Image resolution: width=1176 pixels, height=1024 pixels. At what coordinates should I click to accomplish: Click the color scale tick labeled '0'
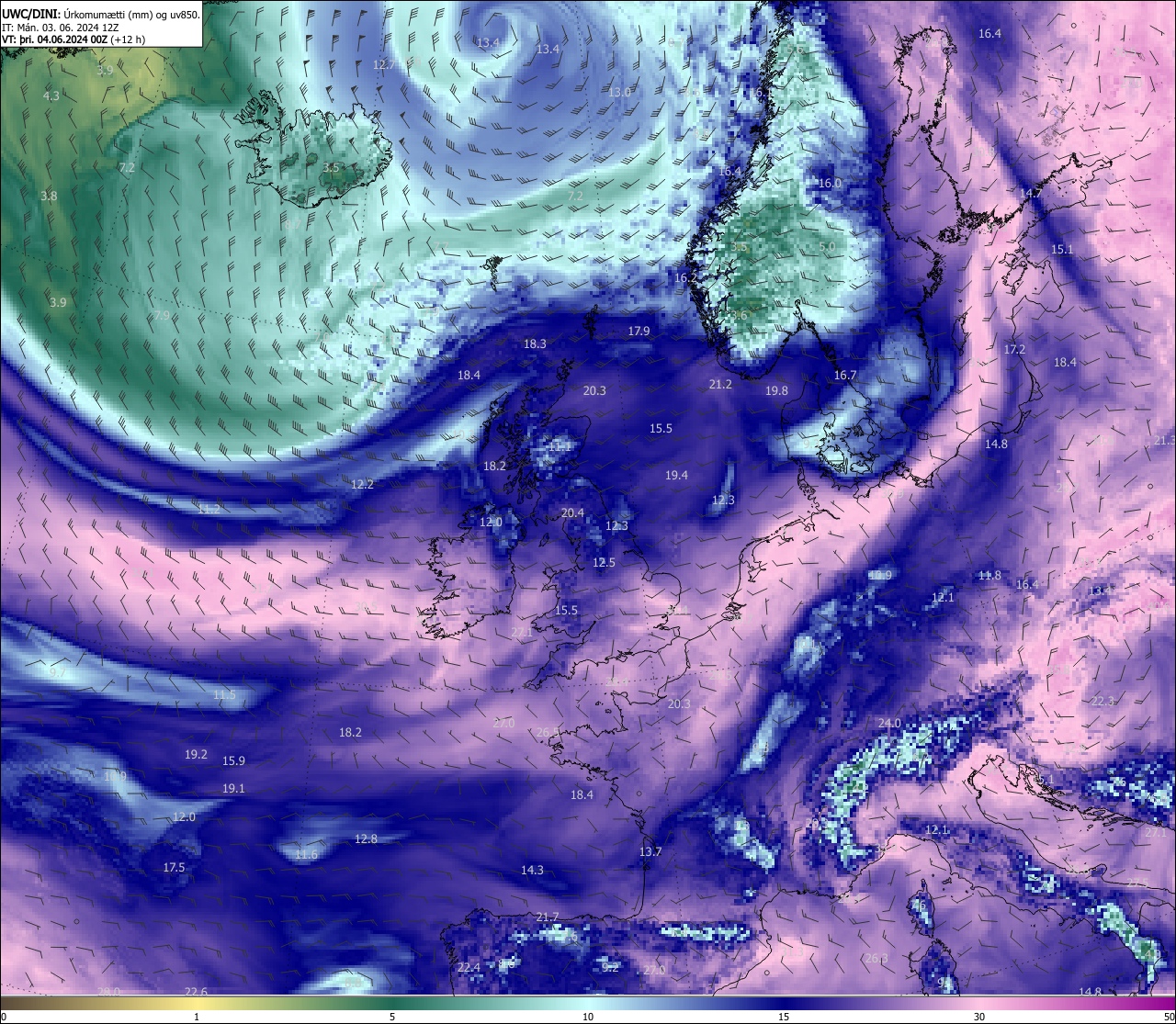click(x=3, y=1017)
